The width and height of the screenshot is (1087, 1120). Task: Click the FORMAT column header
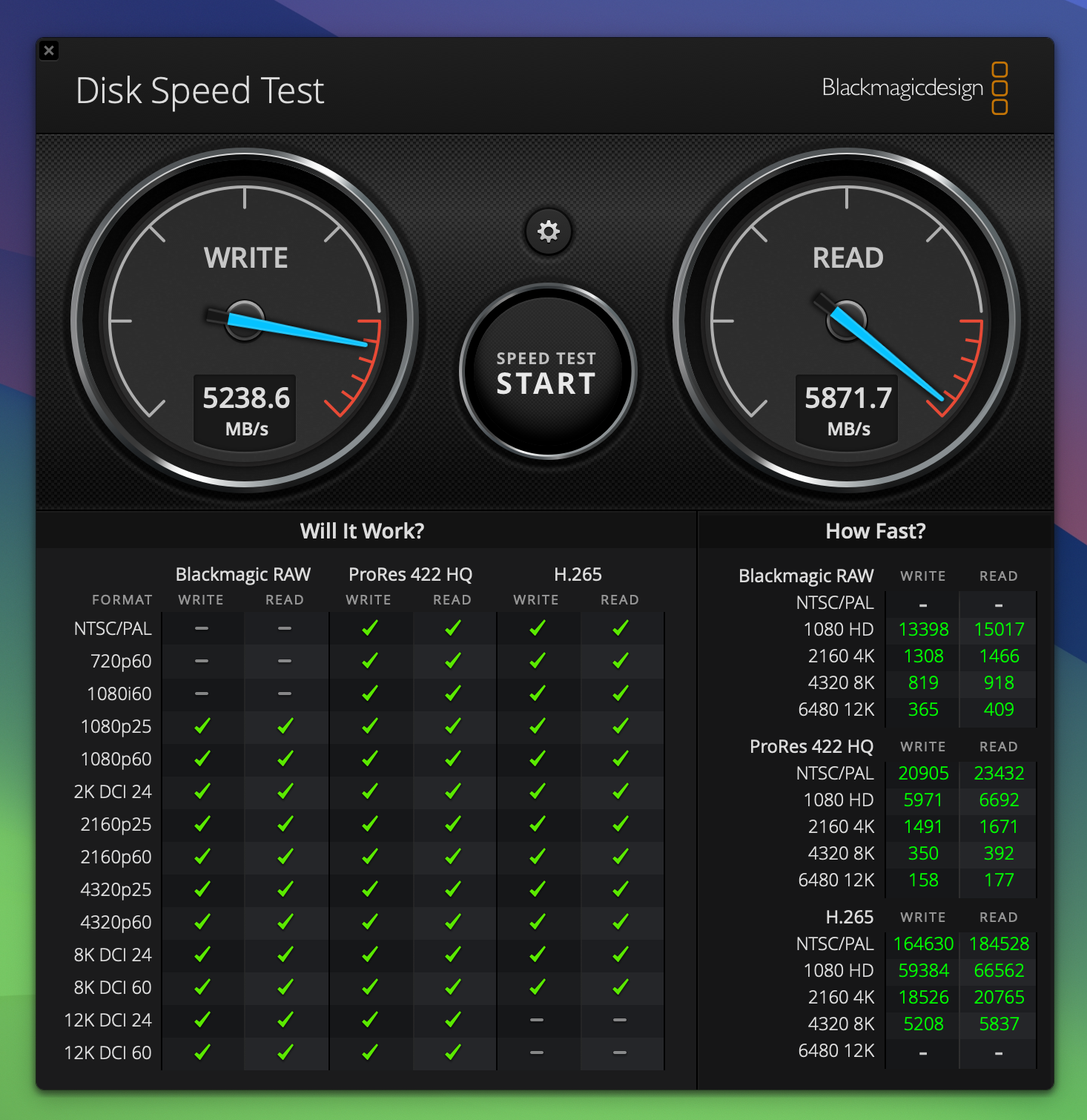click(122, 600)
